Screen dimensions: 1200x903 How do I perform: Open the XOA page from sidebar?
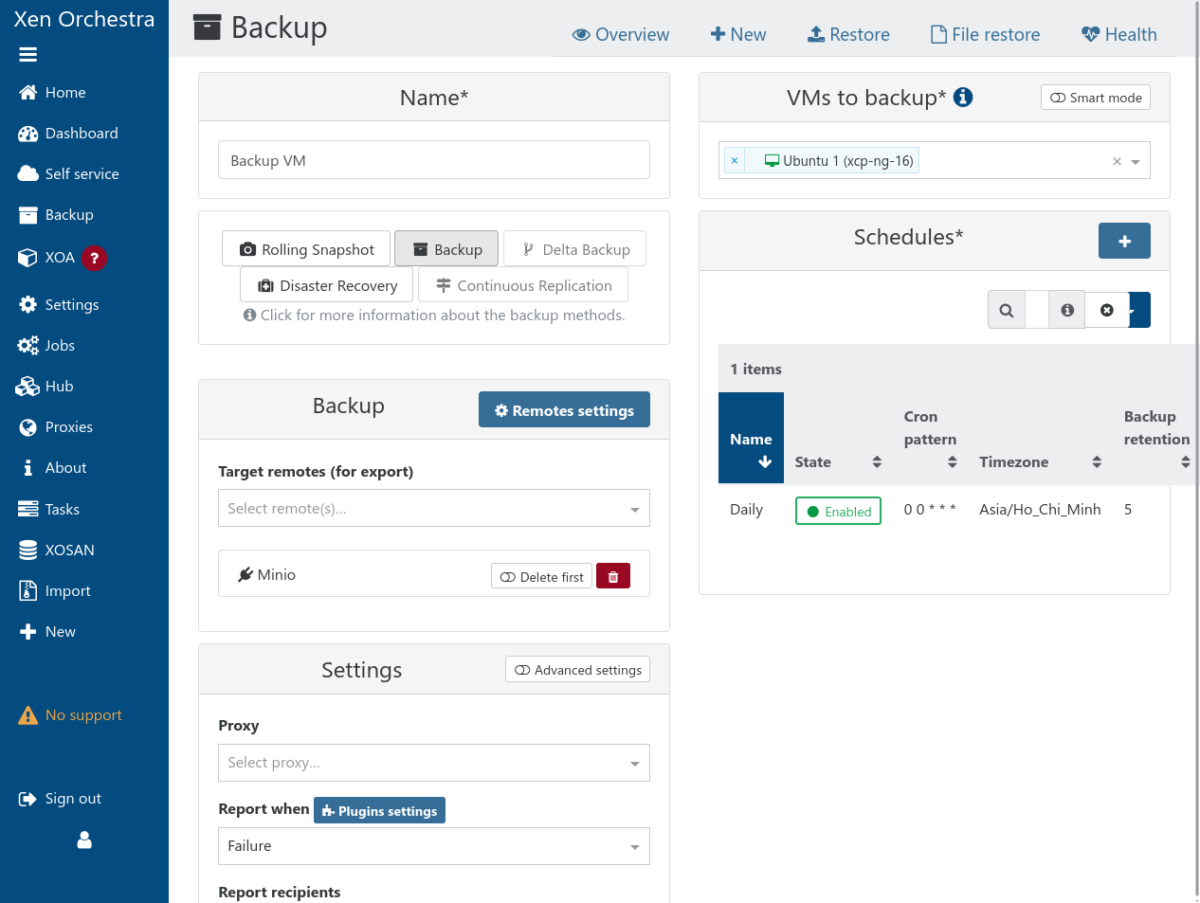(x=60, y=257)
